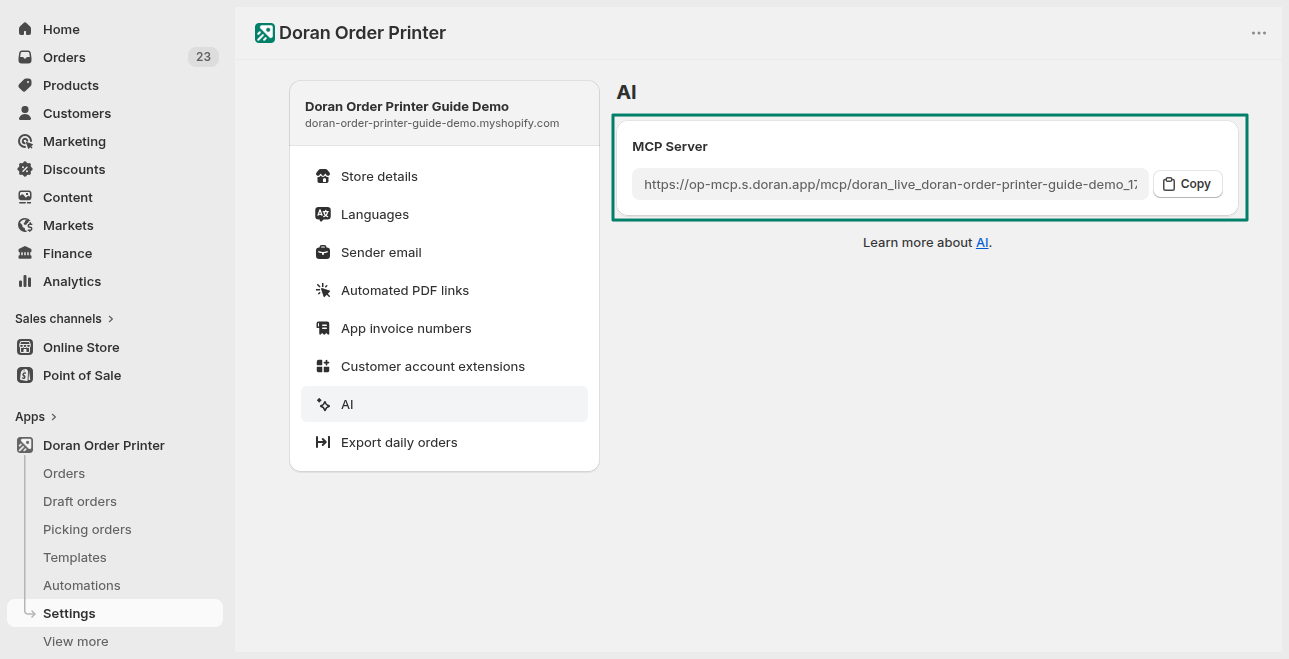Click the Home house icon
Viewport: 1289px width, 659px height.
point(25,29)
